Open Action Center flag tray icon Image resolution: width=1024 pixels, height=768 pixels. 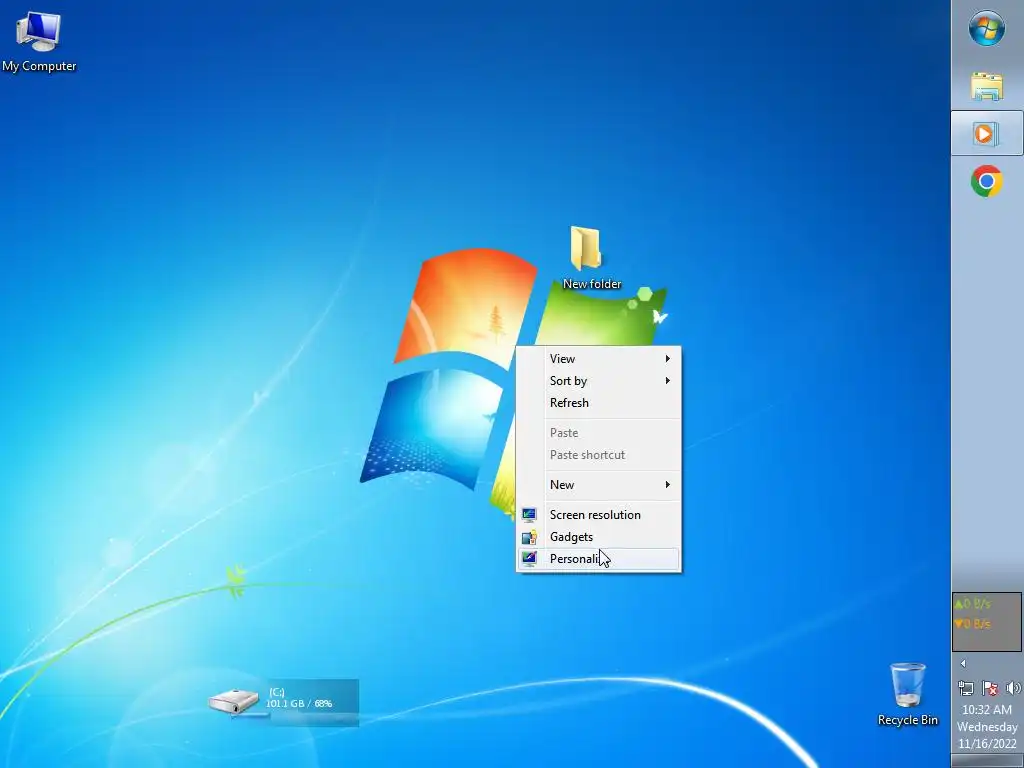[990, 688]
